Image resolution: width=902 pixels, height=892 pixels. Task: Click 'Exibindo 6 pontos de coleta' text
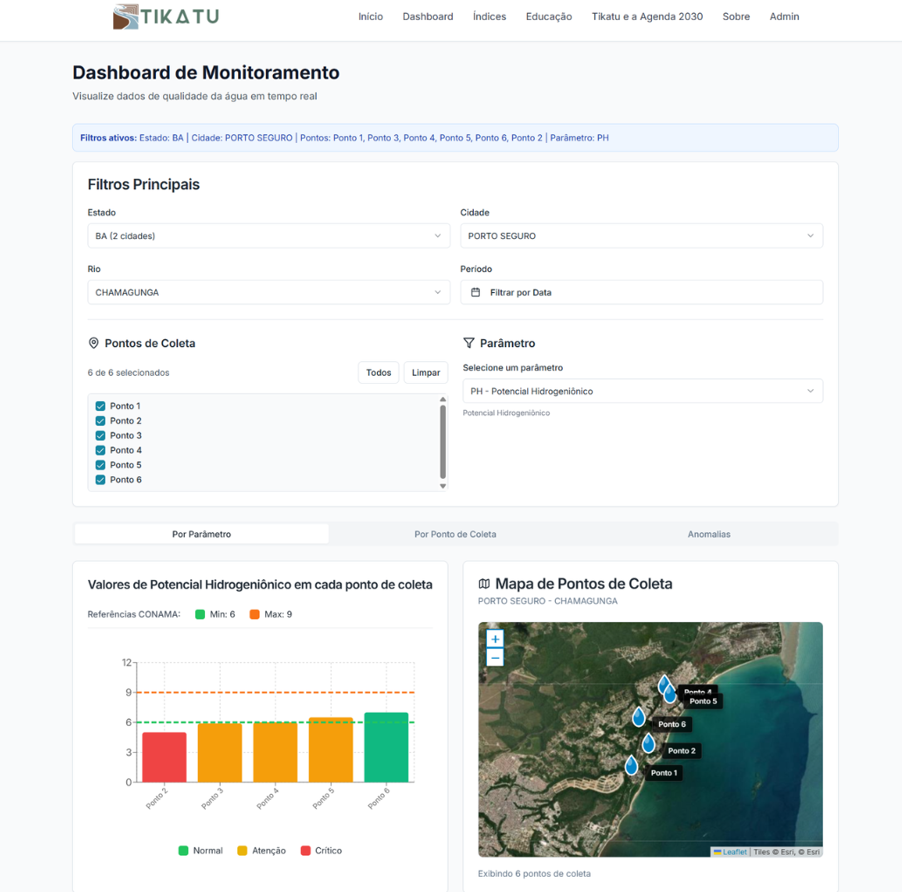(534, 874)
